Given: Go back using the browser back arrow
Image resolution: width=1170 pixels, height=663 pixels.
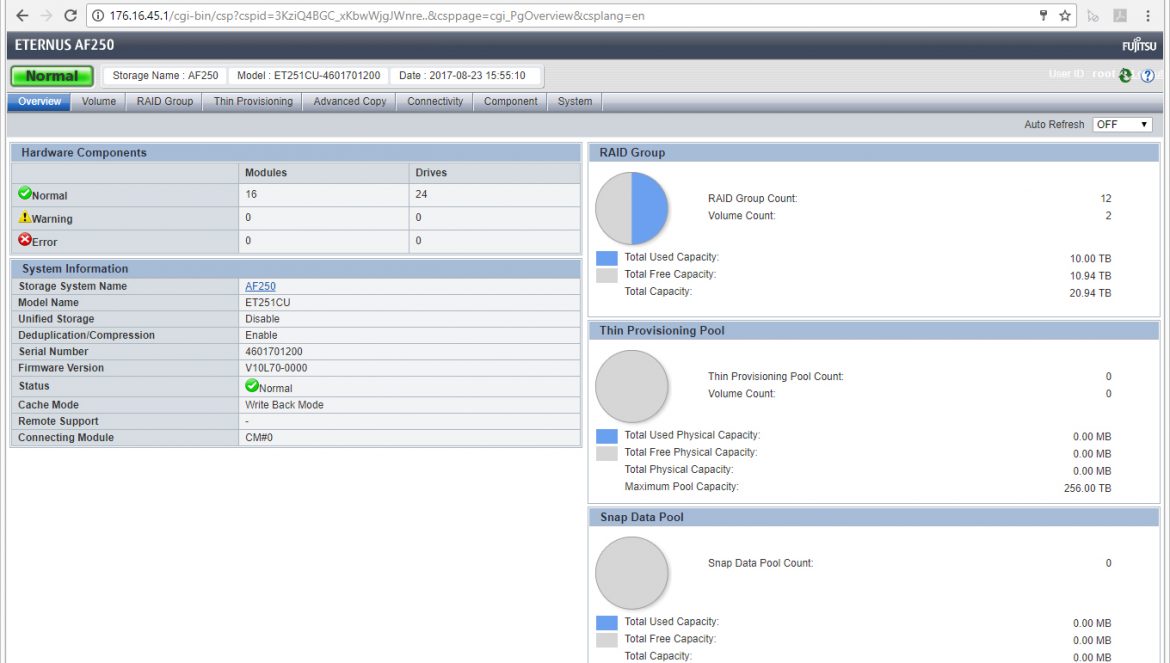Looking at the screenshot, I should (22, 16).
